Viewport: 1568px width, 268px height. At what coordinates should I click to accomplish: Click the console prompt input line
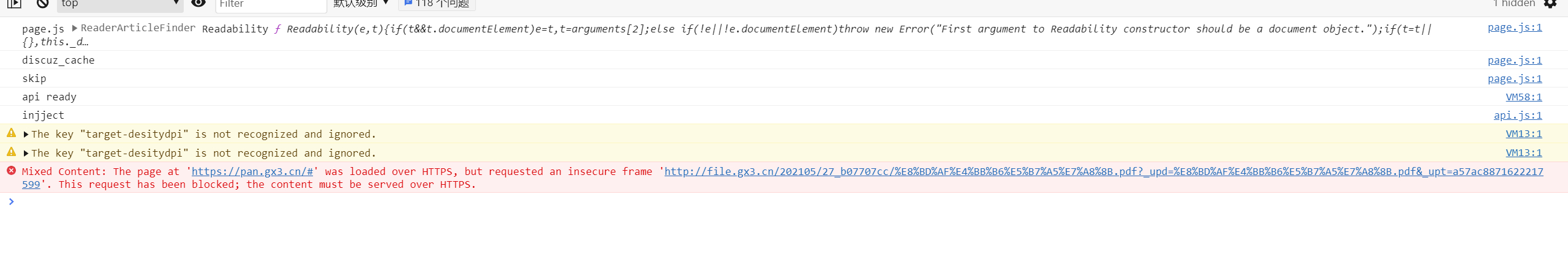[784, 201]
